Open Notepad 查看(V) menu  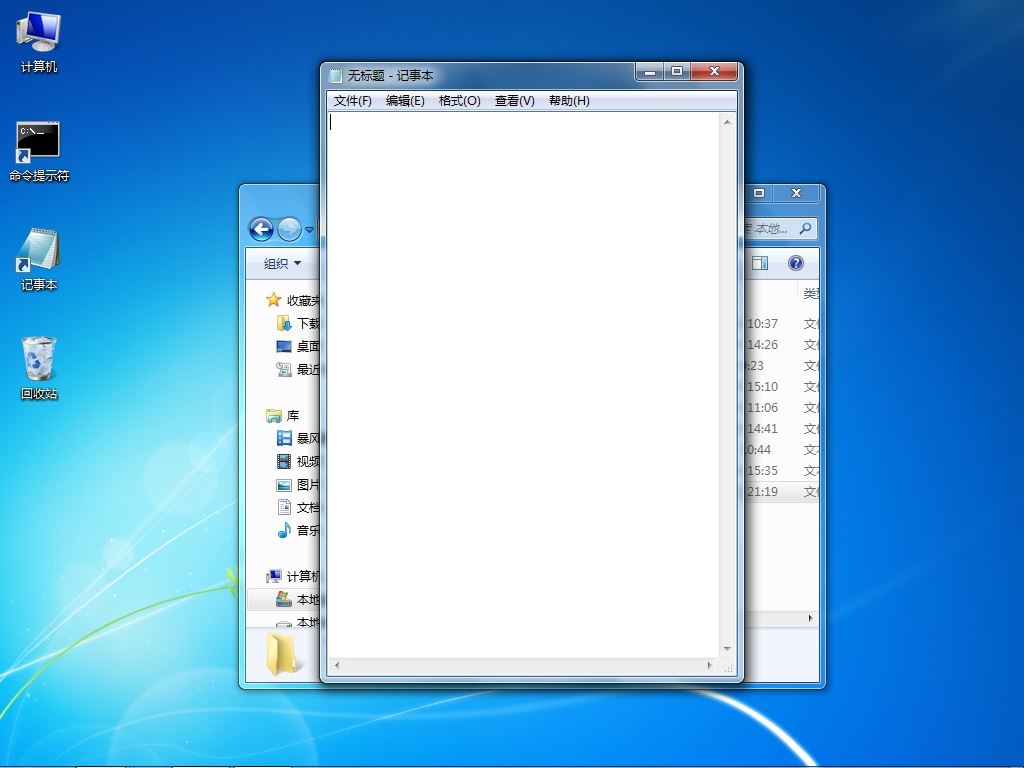(x=515, y=101)
